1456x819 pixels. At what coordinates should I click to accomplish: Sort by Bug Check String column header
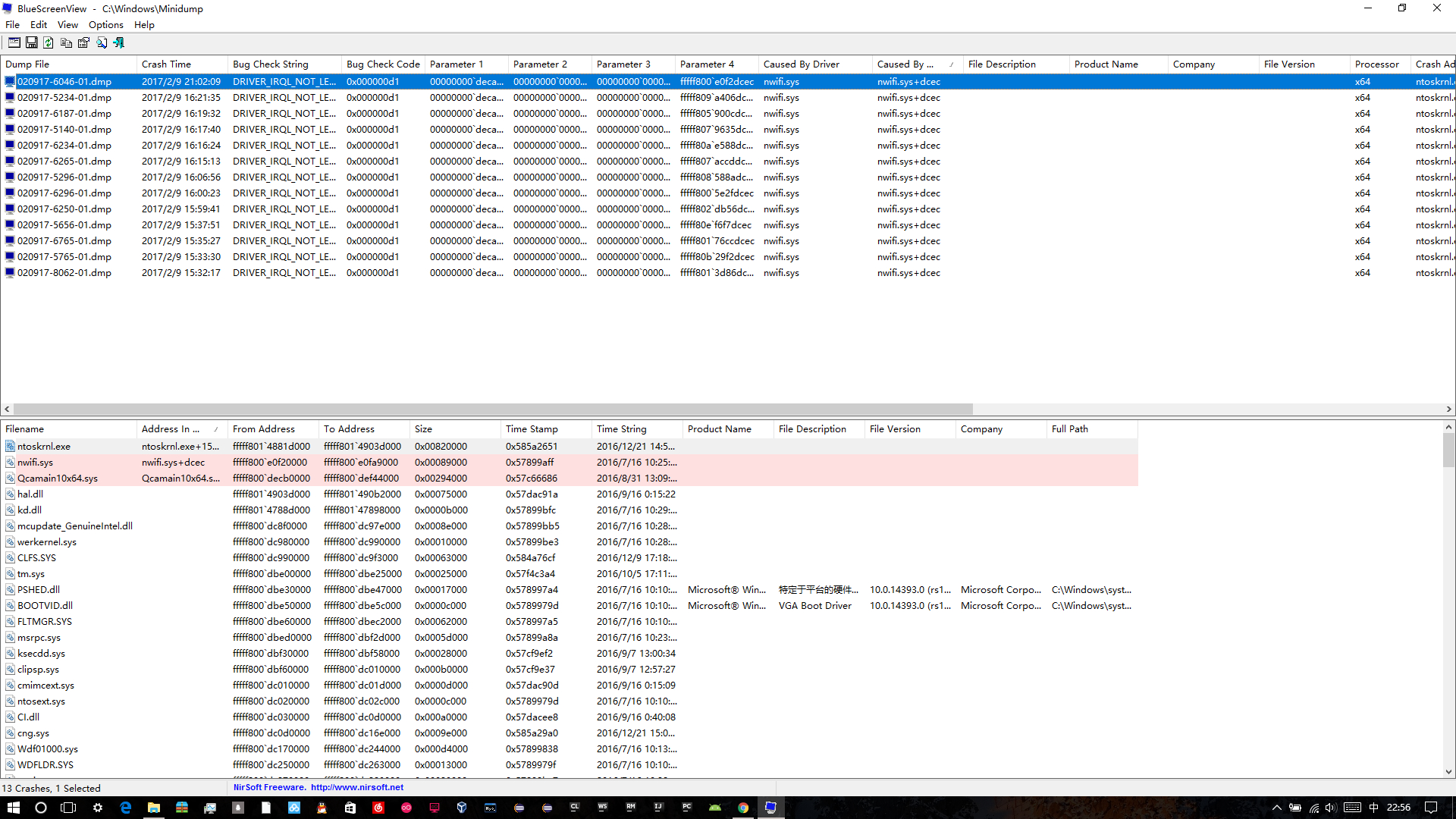pos(284,64)
